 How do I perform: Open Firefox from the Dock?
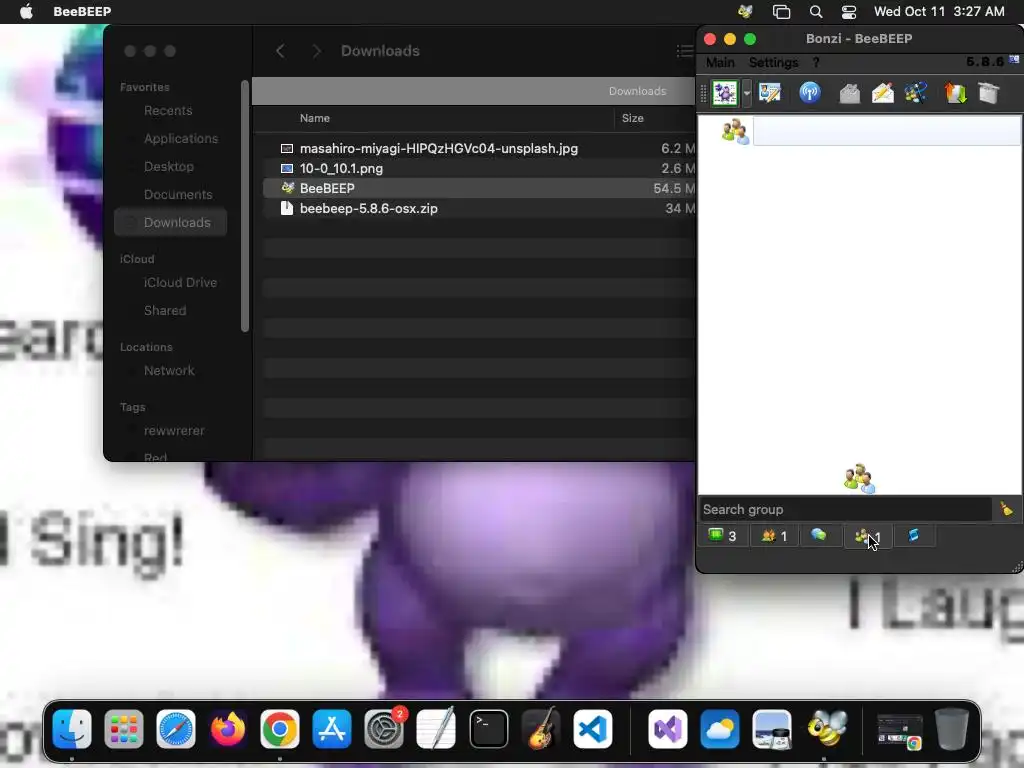coord(228,729)
